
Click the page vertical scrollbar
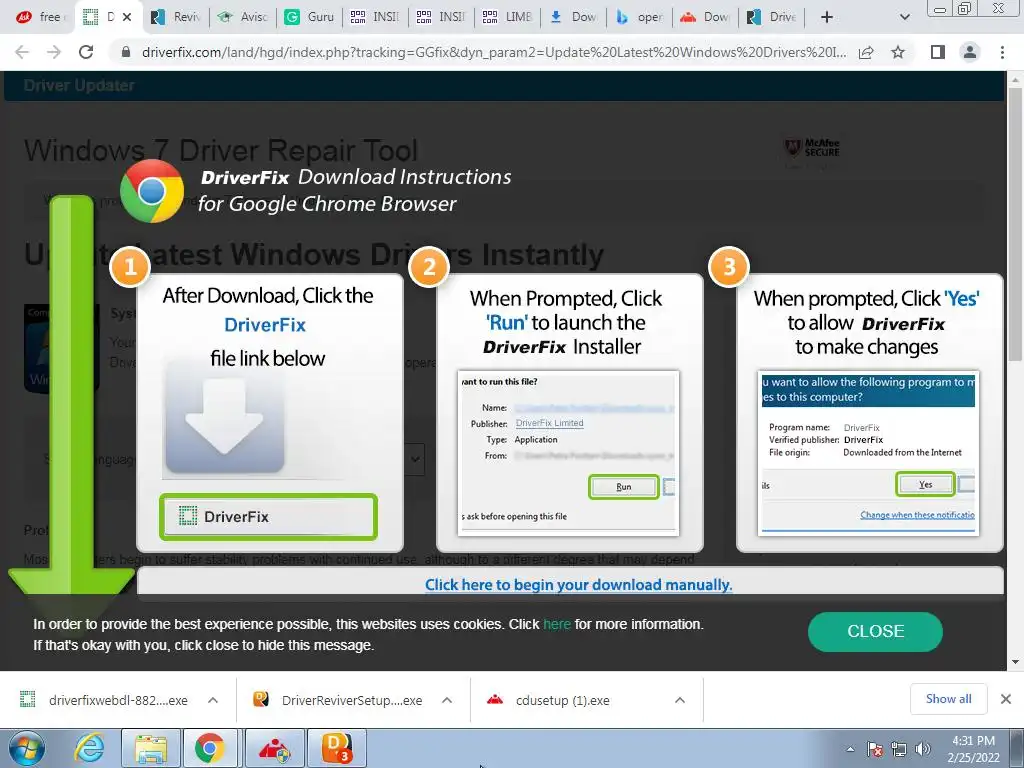click(1015, 223)
